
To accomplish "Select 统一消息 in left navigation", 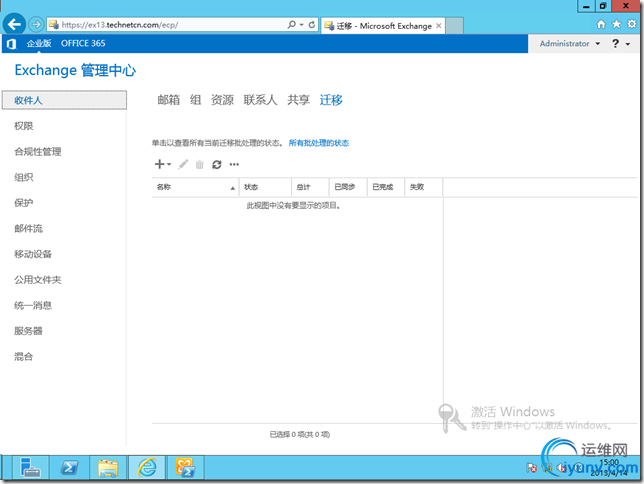I will [x=33, y=305].
